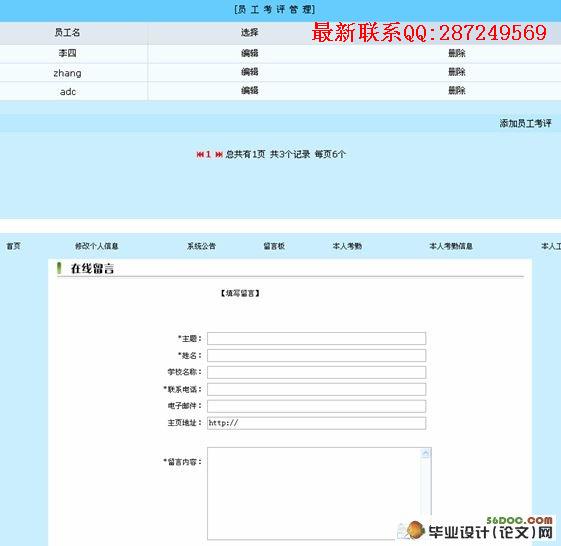Screen dimensions: 561x546
Task: Click the 员工名 column header
Action: 67,33
